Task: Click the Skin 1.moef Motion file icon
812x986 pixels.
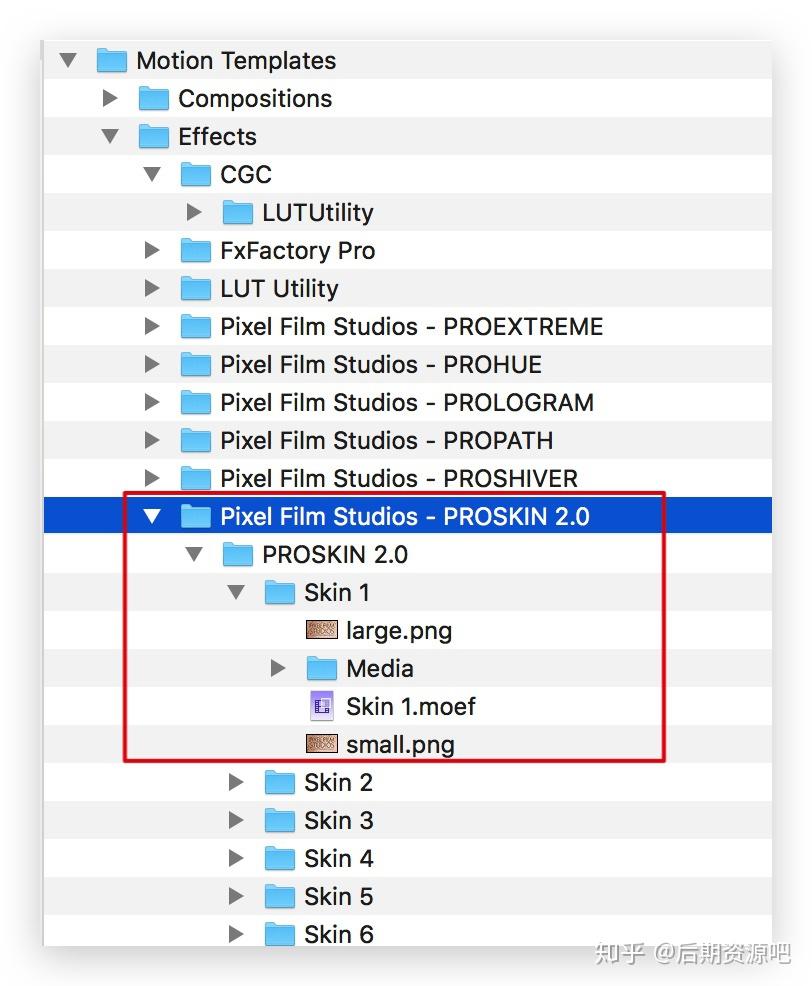Action: 321,705
